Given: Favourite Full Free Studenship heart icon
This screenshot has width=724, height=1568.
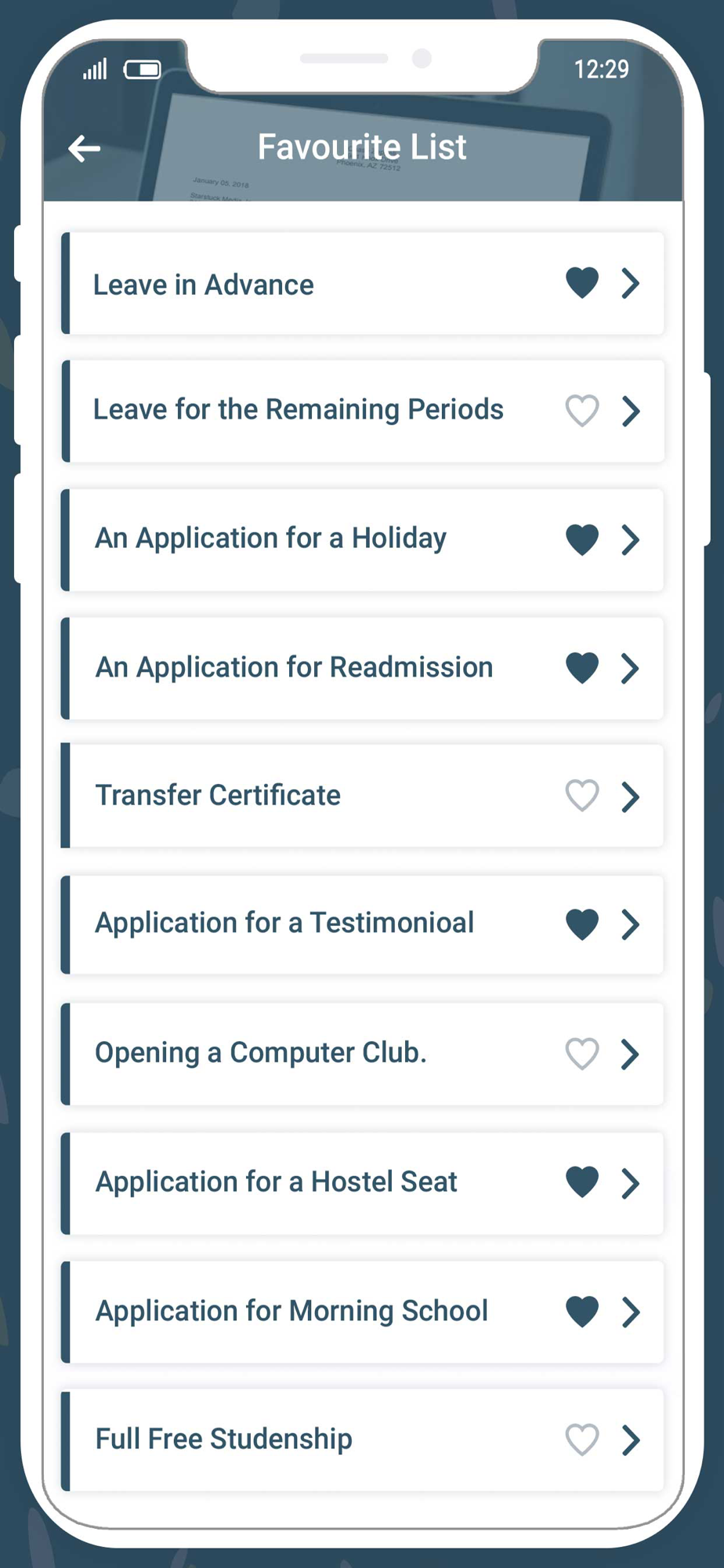Looking at the screenshot, I should coord(582,1439).
